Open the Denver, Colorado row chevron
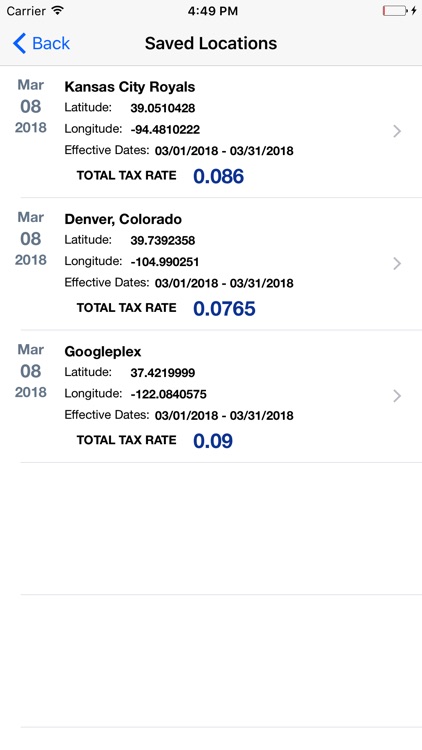 (397, 264)
